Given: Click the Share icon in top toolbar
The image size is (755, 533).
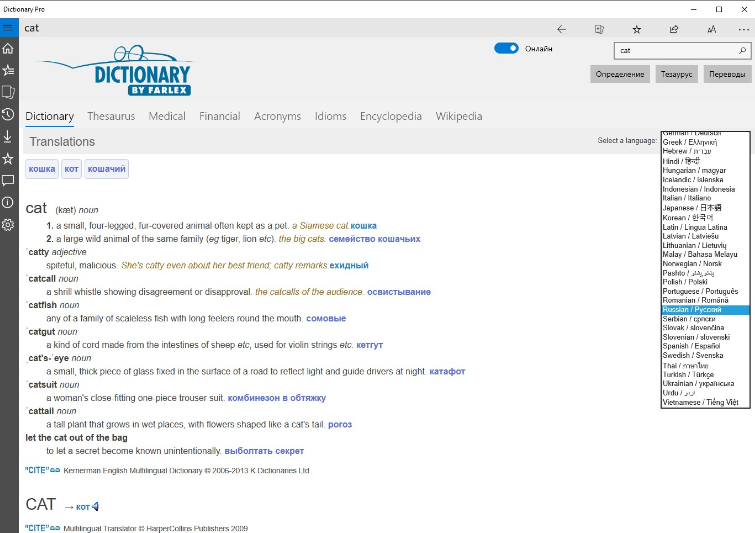Looking at the screenshot, I should [x=674, y=29].
